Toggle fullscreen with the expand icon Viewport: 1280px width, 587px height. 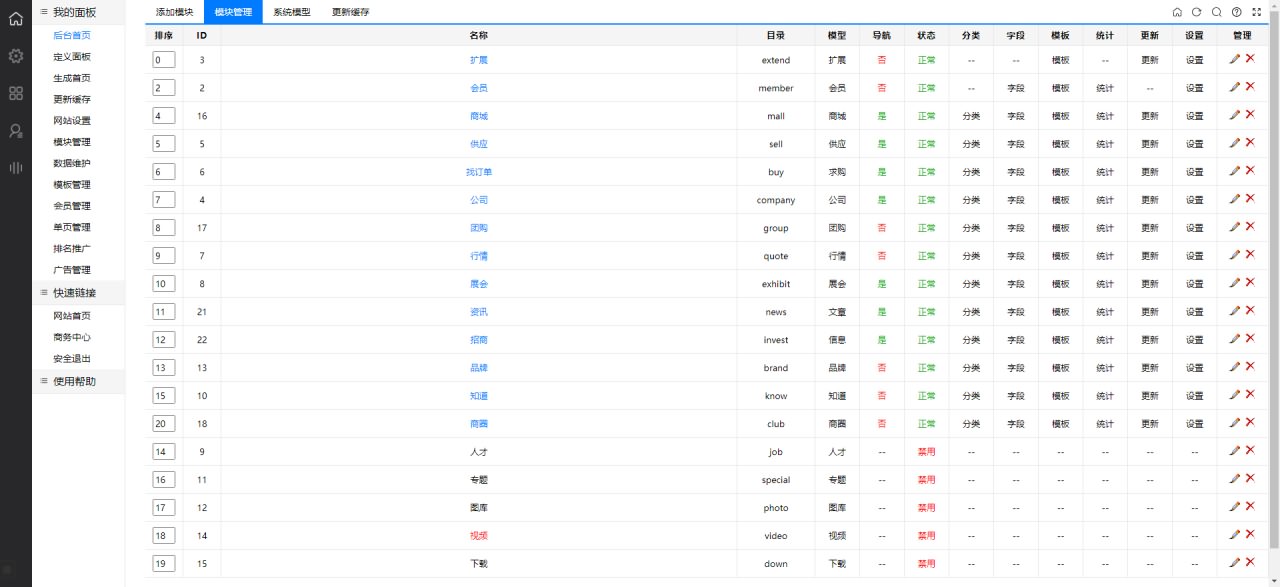click(1257, 12)
